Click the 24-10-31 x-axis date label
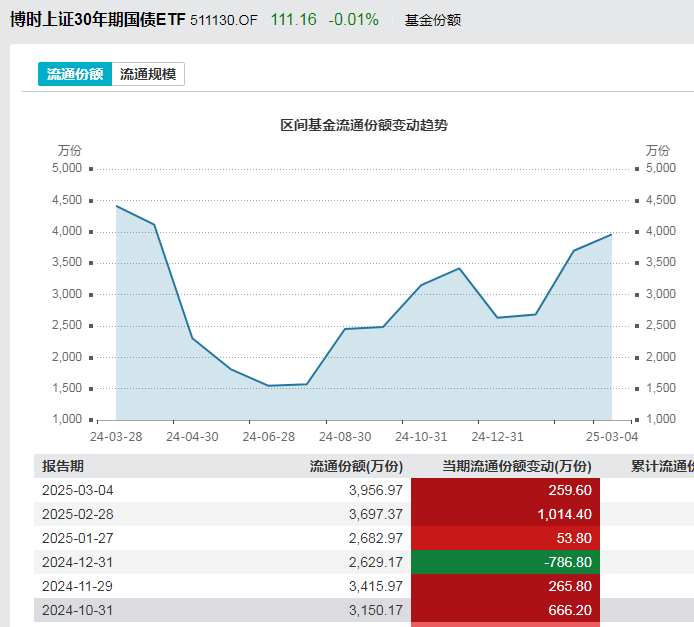The image size is (694, 627). (x=421, y=437)
